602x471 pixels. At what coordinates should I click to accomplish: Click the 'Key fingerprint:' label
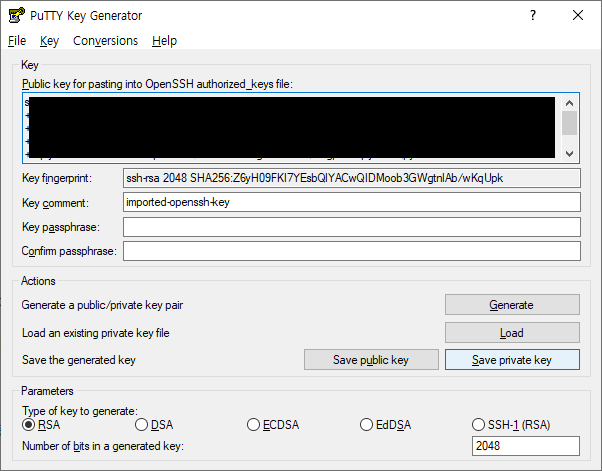57,178
